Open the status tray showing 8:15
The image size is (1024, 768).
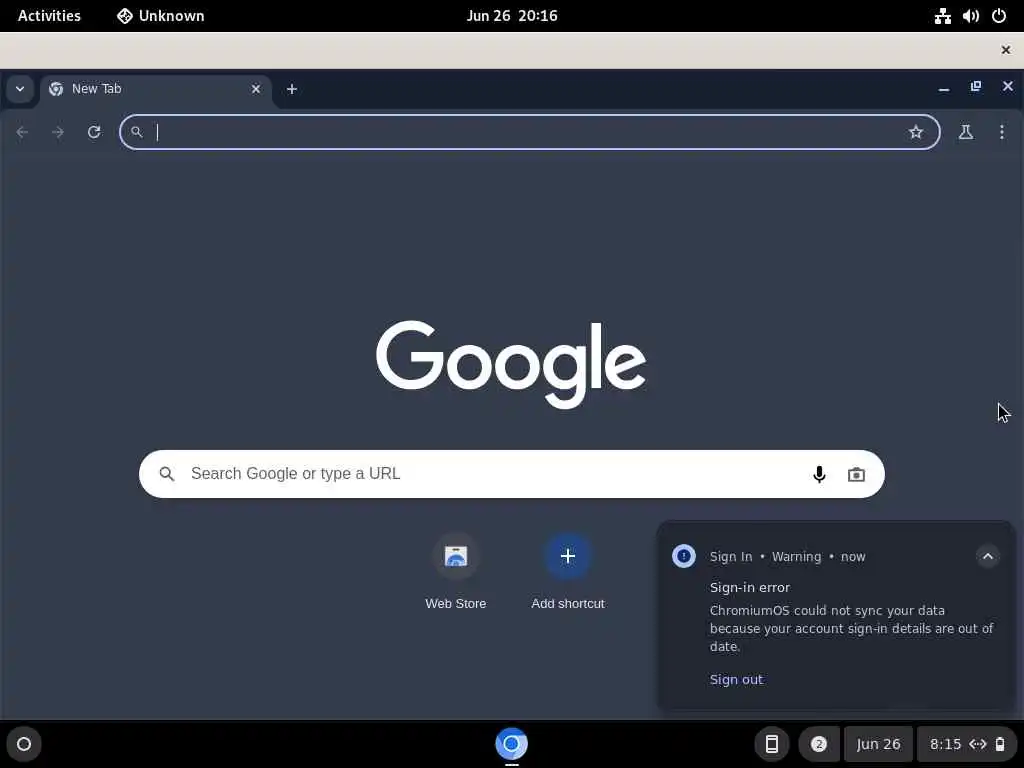pyautogui.click(x=968, y=744)
